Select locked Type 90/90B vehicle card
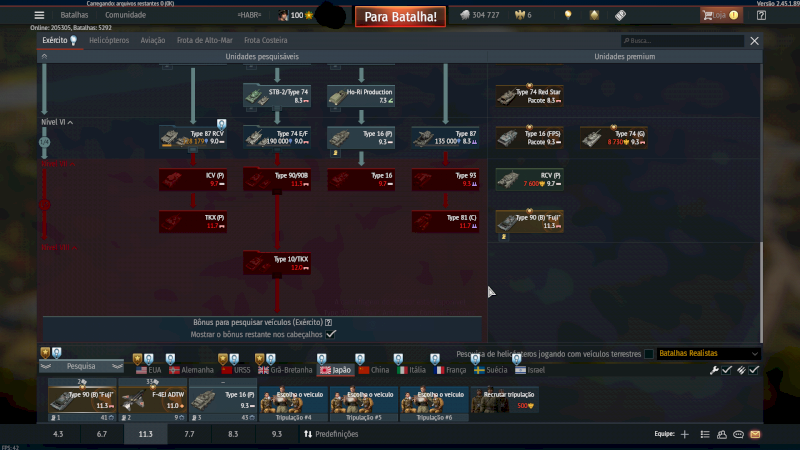This screenshot has height=450, width=800. 277,180
